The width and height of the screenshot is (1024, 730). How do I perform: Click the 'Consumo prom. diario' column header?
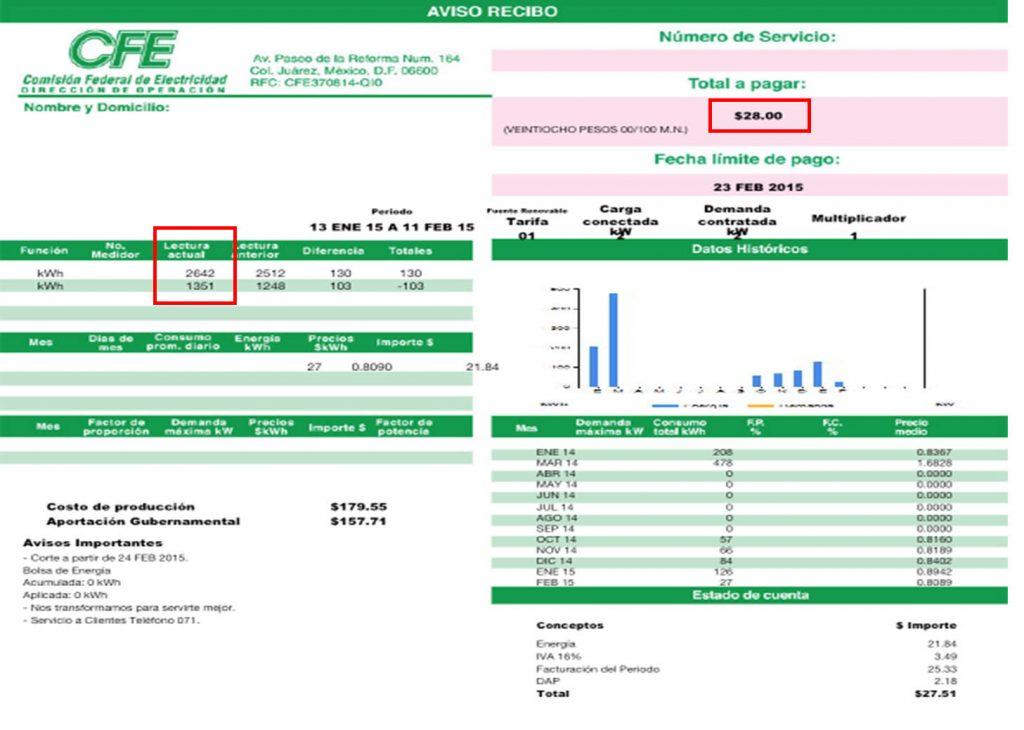point(183,342)
